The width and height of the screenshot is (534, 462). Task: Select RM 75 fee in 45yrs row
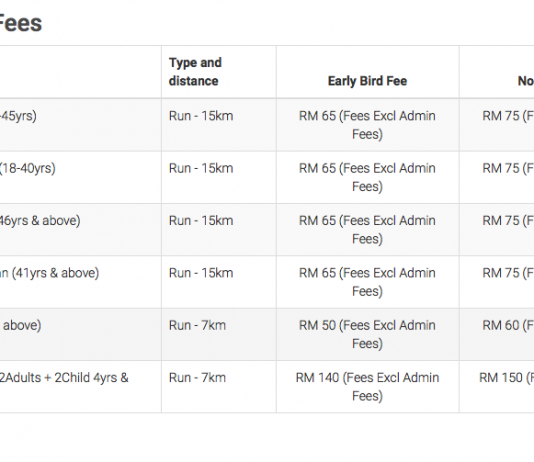point(508,116)
